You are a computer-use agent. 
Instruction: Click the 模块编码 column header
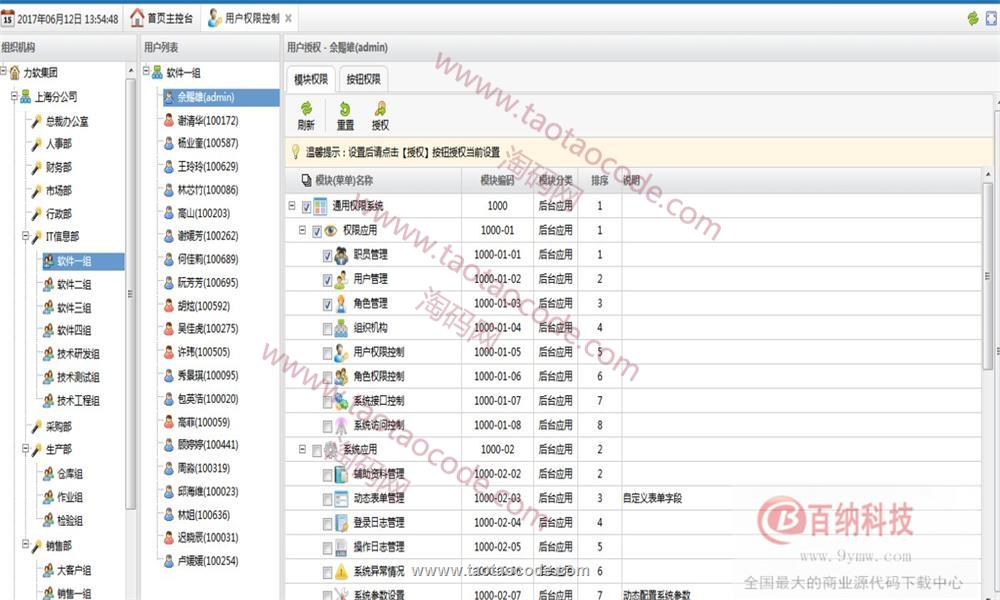[497, 181]
